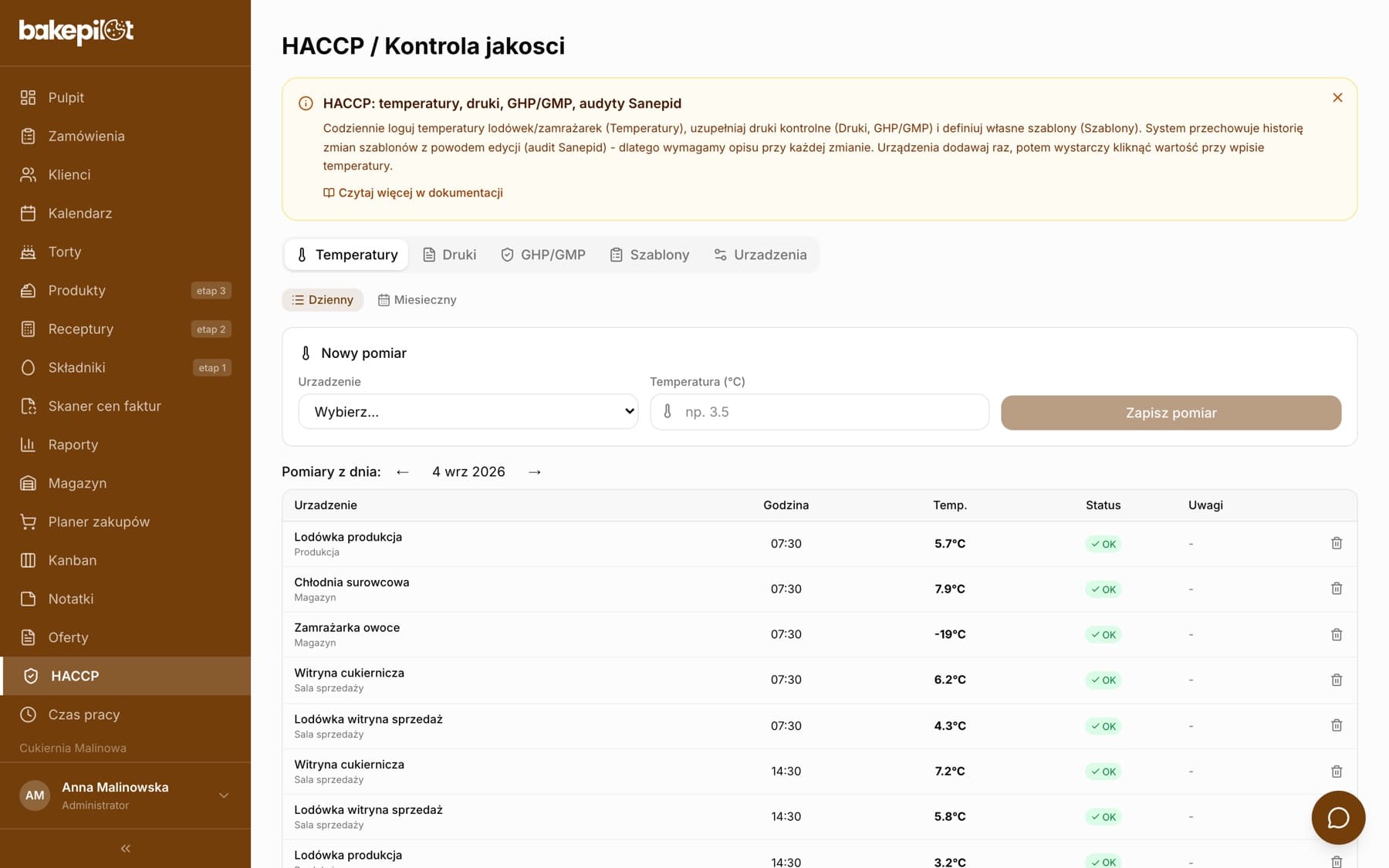Open Pulpit dashboard in sidebar
Viewport: 1389px width, 868px height.
(x=125, y=97)
